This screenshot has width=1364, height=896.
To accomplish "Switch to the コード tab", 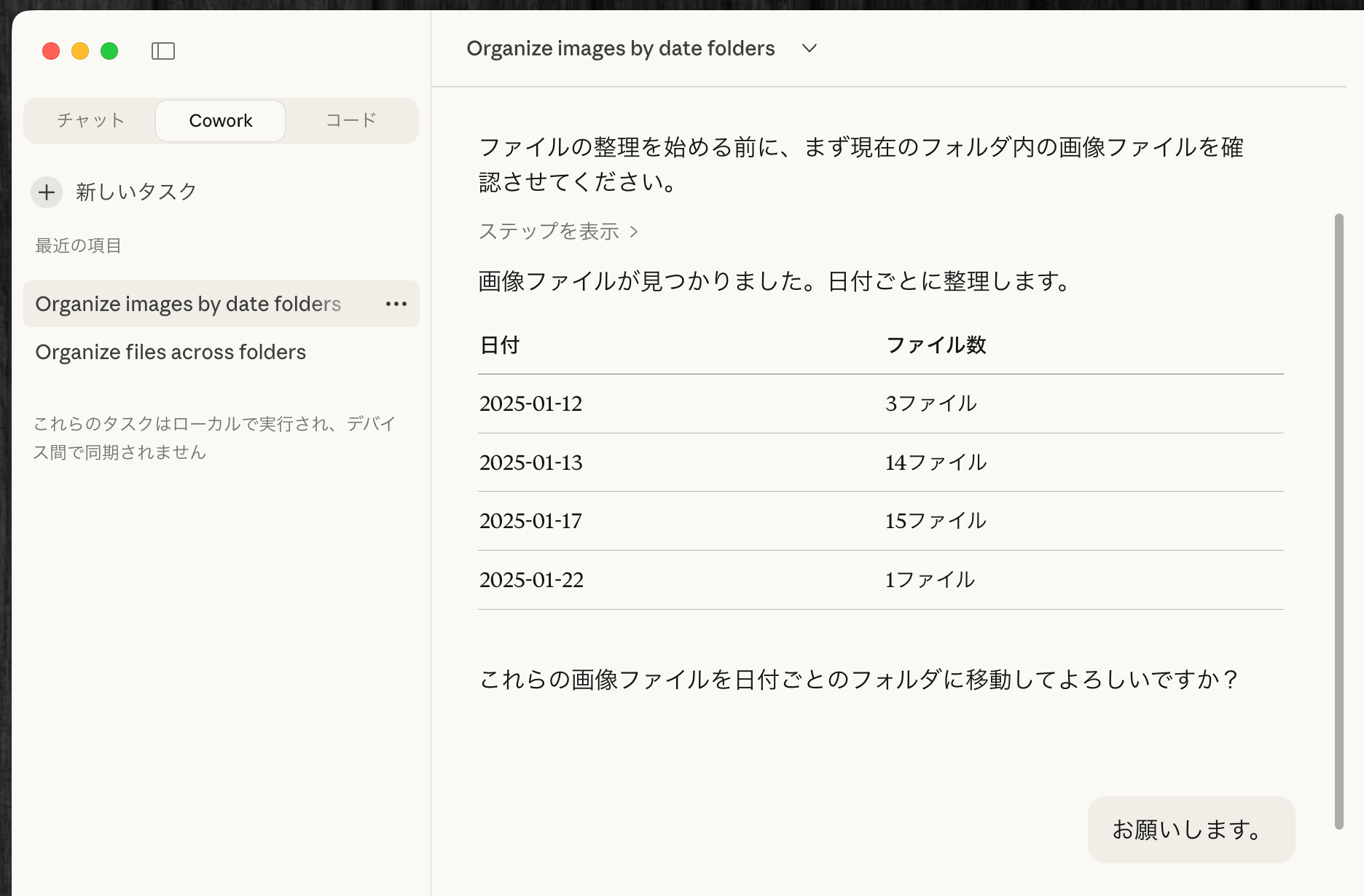I will [351, 120].
